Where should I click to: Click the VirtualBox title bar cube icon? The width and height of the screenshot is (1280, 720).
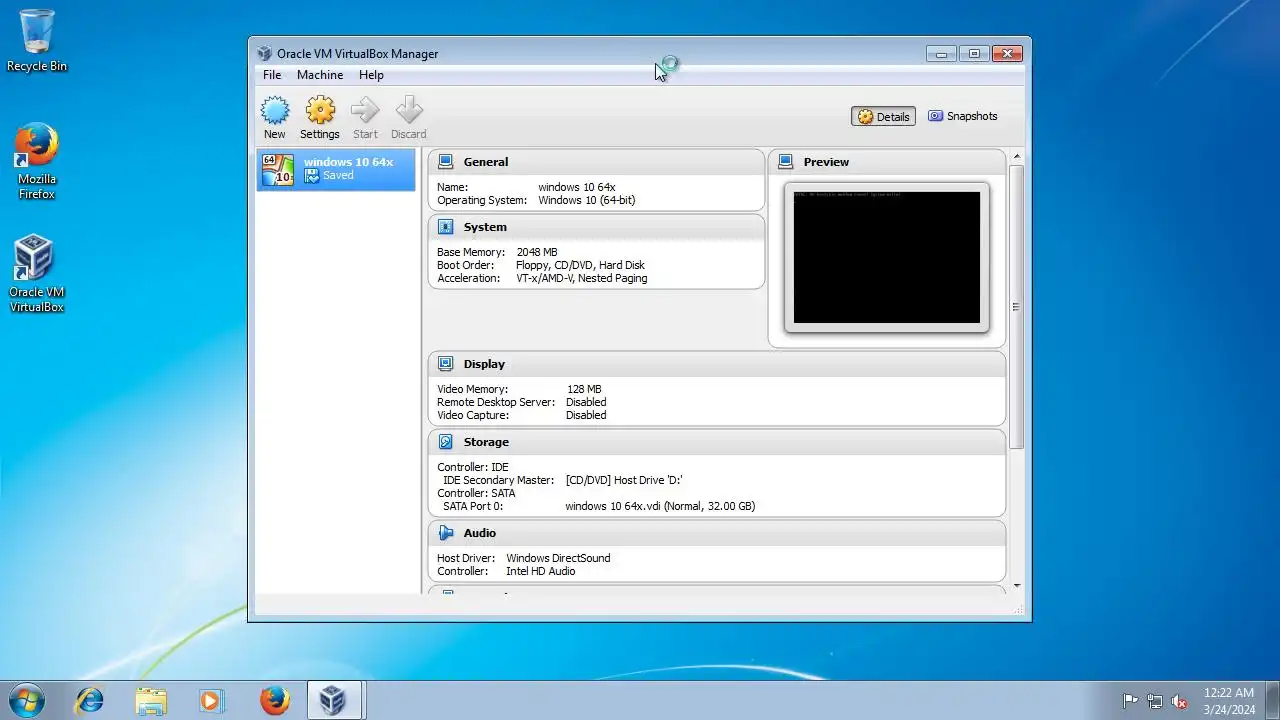[264, 54]
